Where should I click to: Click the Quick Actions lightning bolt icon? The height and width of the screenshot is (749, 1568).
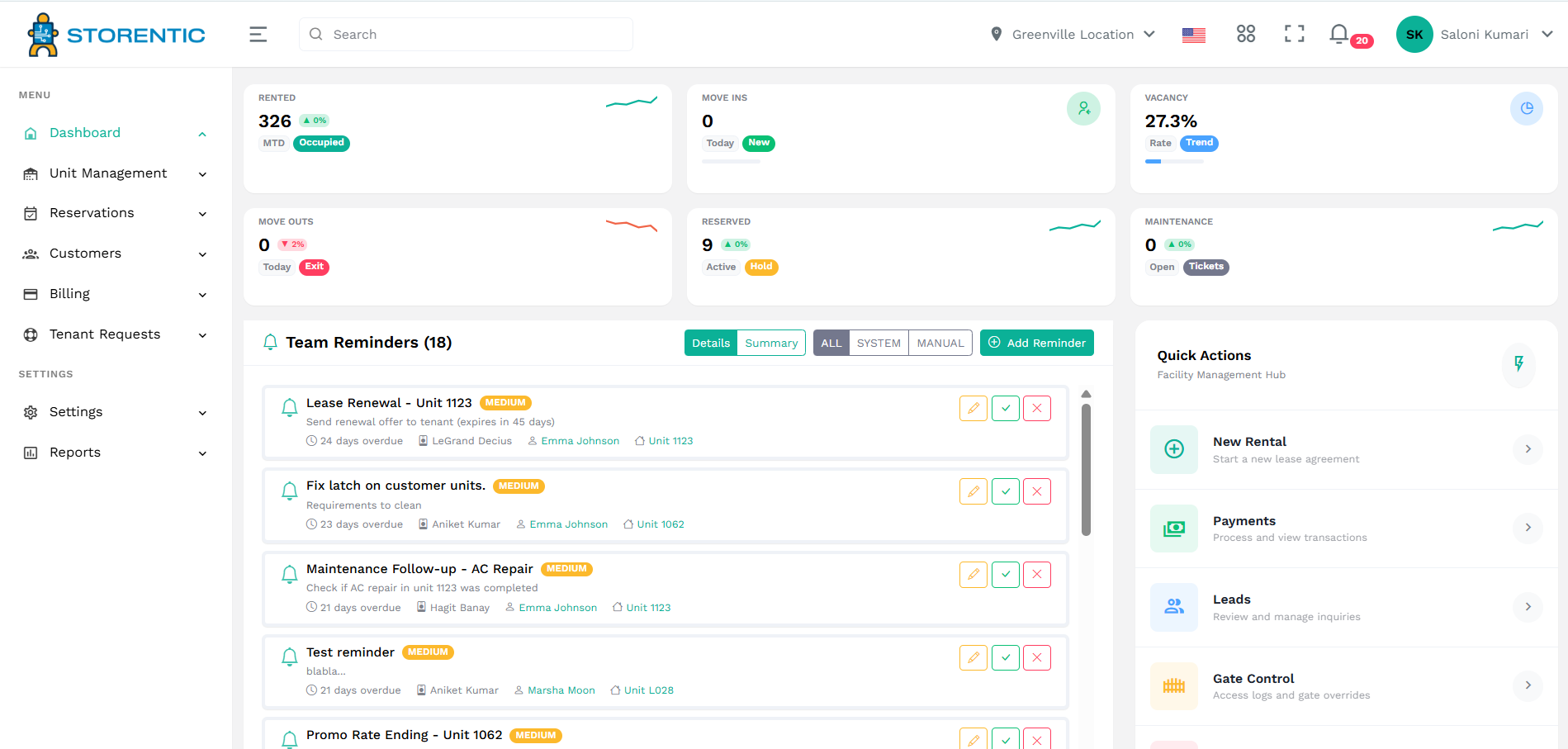coord(1518,365)
